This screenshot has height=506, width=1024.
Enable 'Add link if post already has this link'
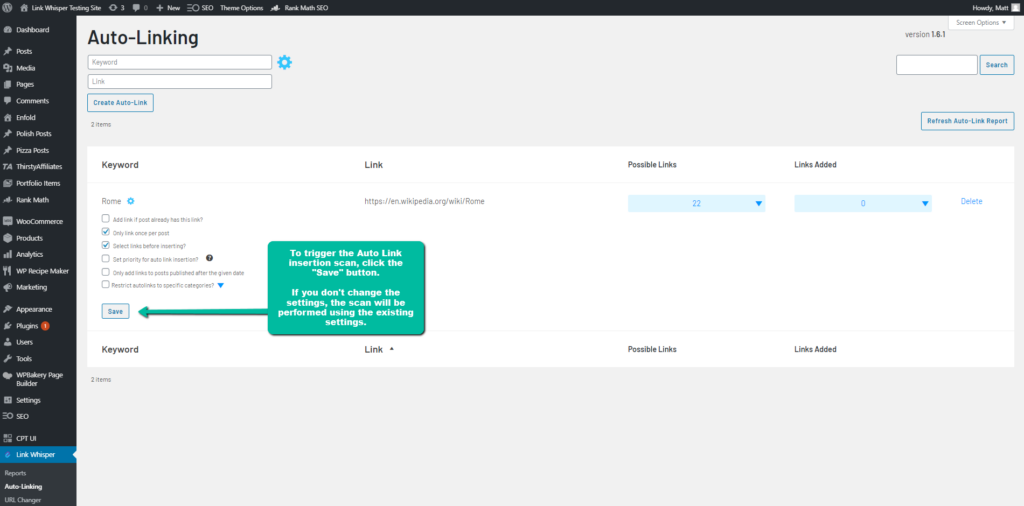click(106, 219)
